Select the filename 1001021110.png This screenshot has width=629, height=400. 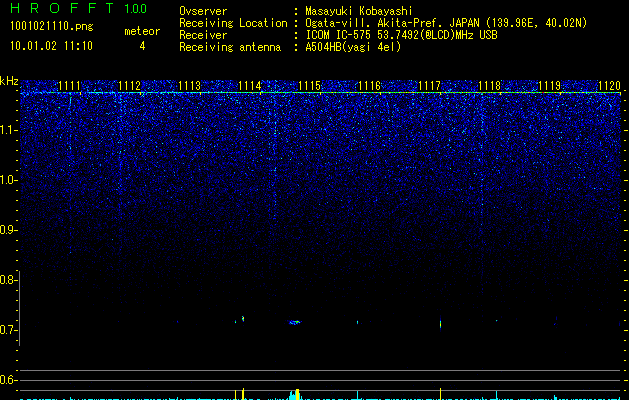[52, 27]
